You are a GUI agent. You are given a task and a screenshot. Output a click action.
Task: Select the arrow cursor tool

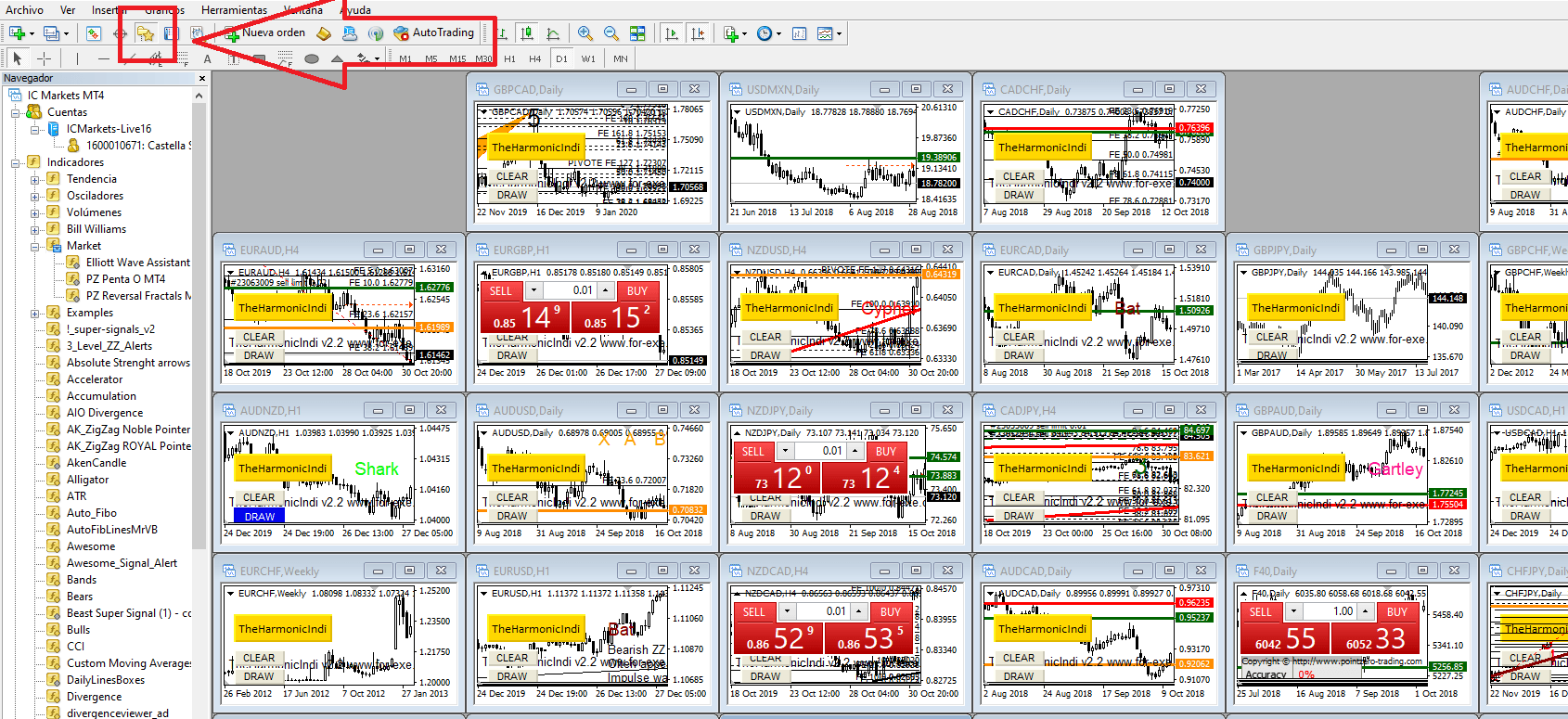tap(18, 58)
